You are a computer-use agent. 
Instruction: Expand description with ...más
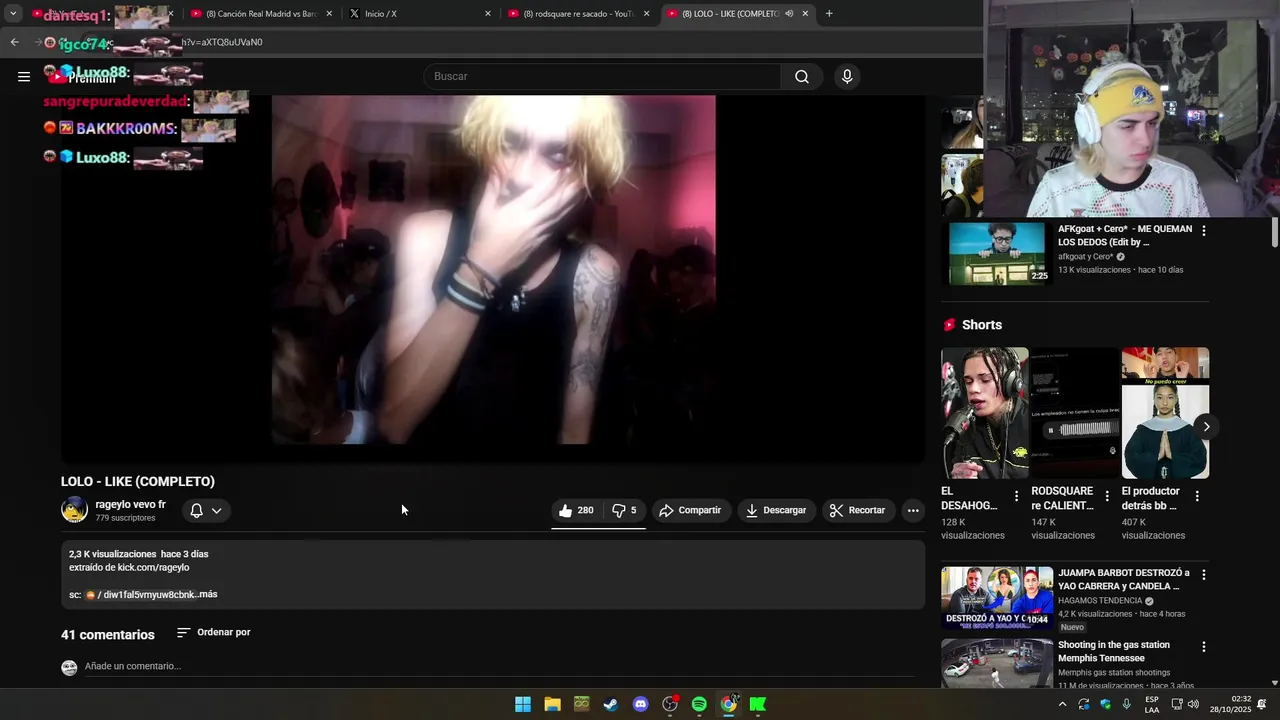(x=208, y=594)
